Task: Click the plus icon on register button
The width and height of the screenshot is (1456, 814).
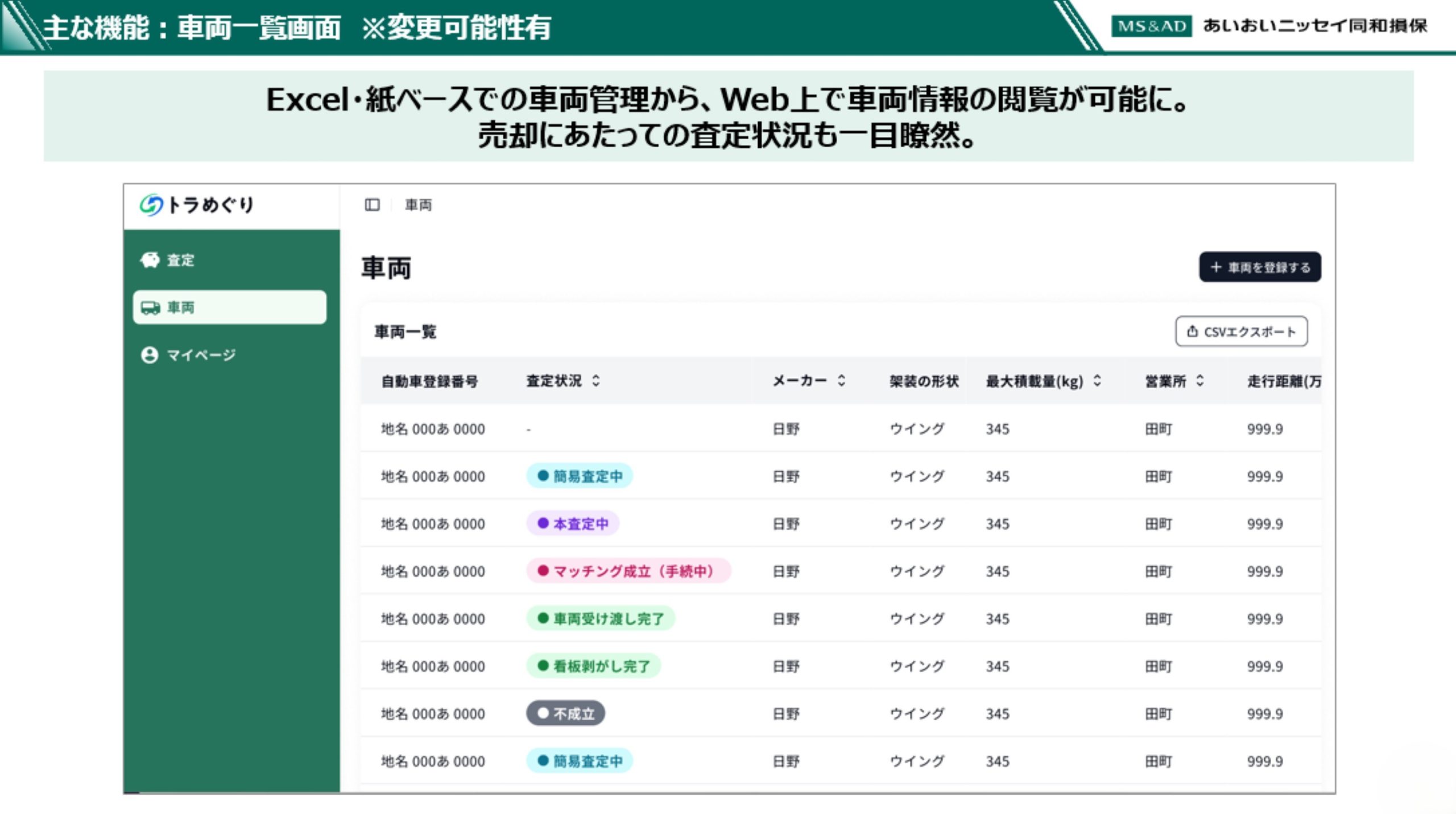Action: point(1216,267)
